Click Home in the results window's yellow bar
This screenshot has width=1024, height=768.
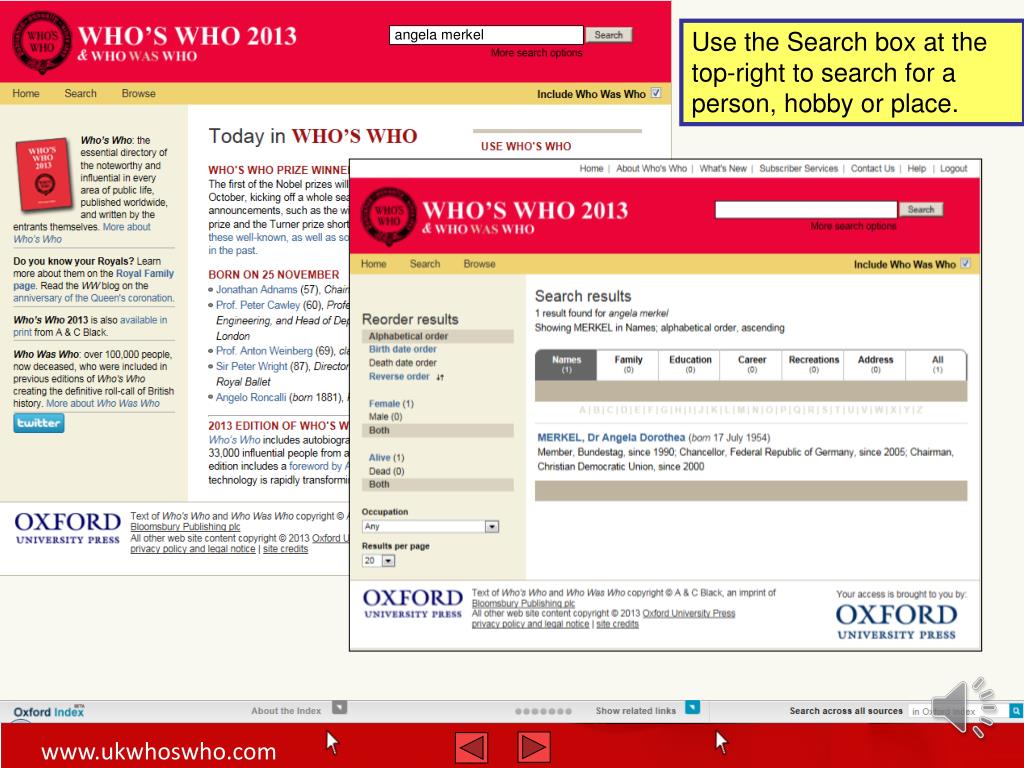tap(374, 264)
